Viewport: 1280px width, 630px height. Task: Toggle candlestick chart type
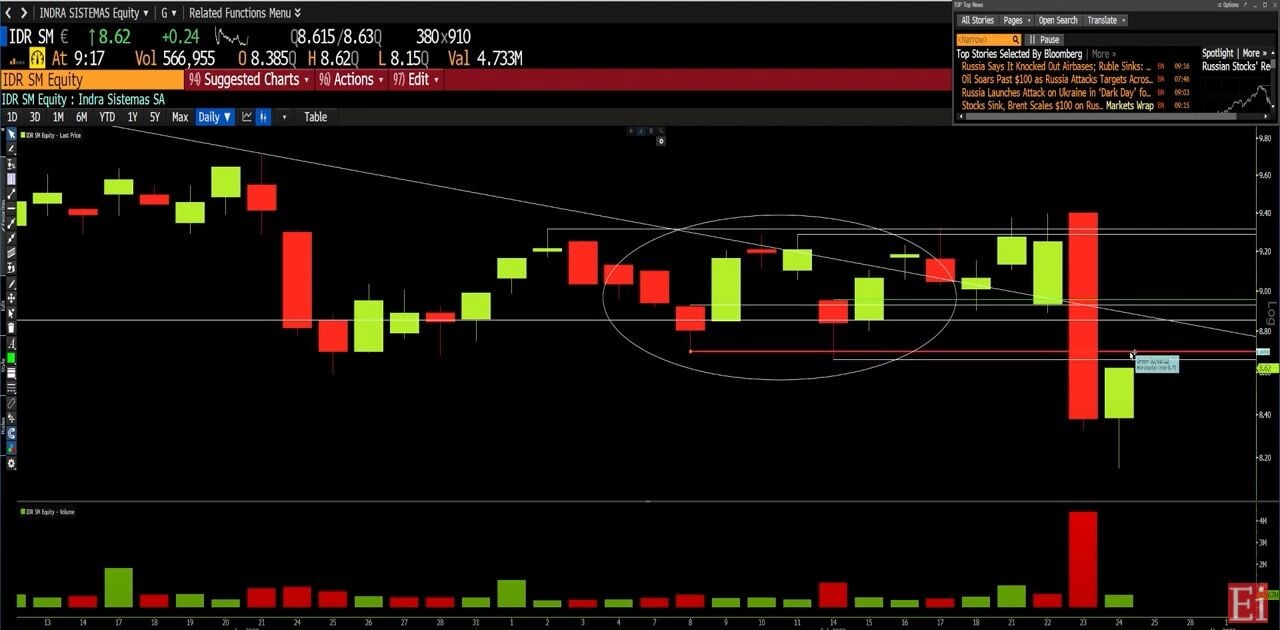(x=263, y=117)
